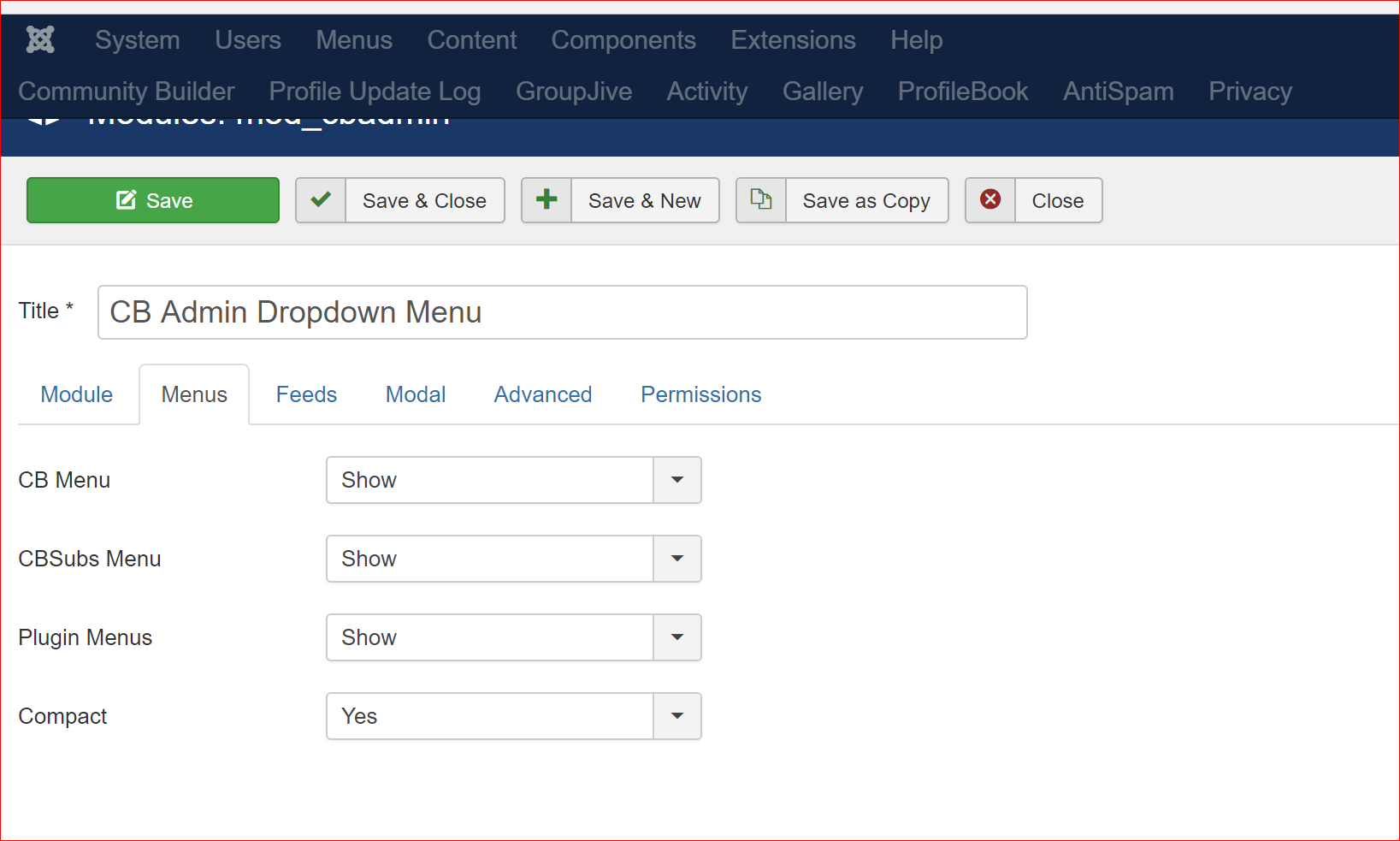
Task: Click the green Save button
Action: point(153,200)
